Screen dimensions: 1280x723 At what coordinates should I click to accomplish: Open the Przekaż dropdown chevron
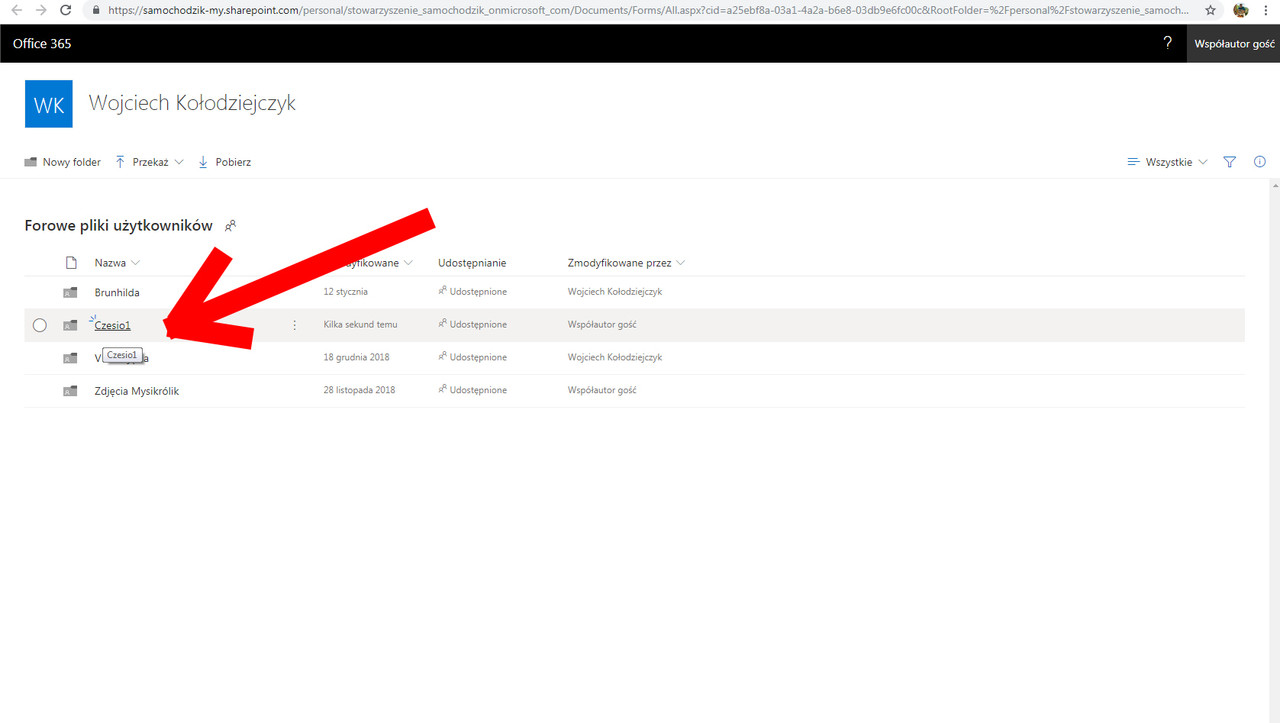click(179, 161)
